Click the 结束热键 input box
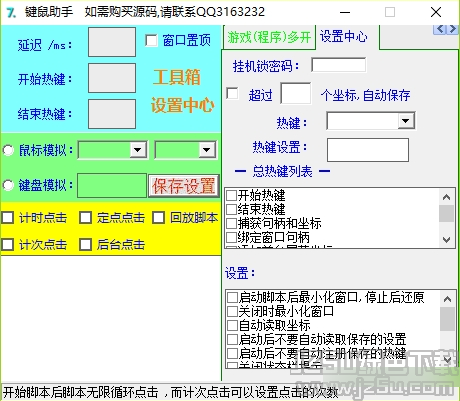 coord(112,114)
